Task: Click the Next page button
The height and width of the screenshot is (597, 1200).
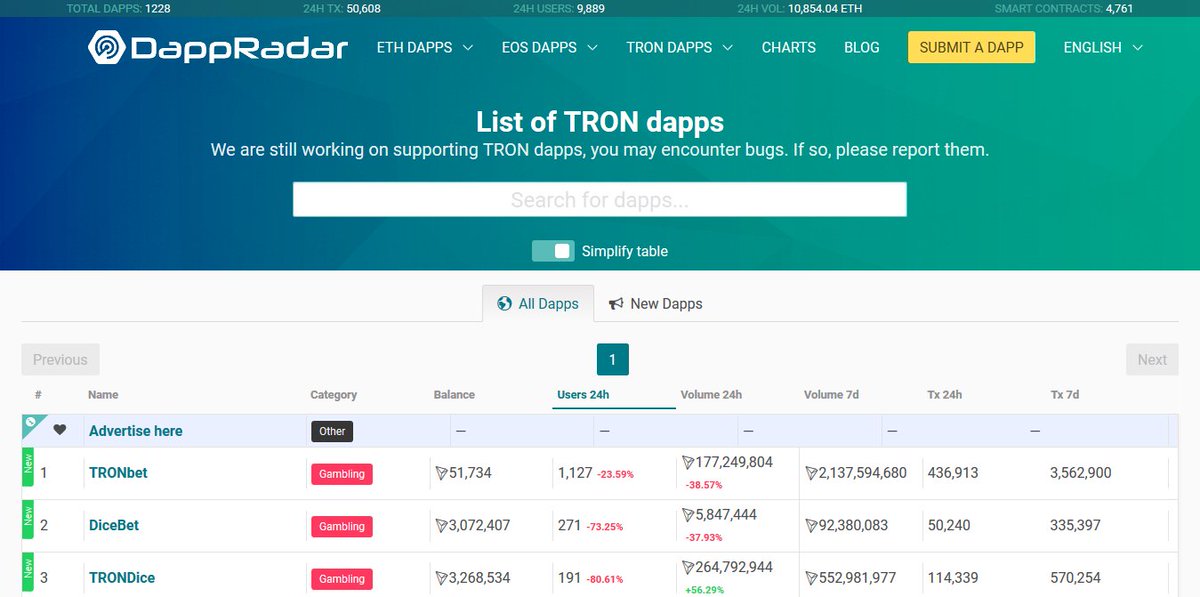Action: pos(1152,359)
